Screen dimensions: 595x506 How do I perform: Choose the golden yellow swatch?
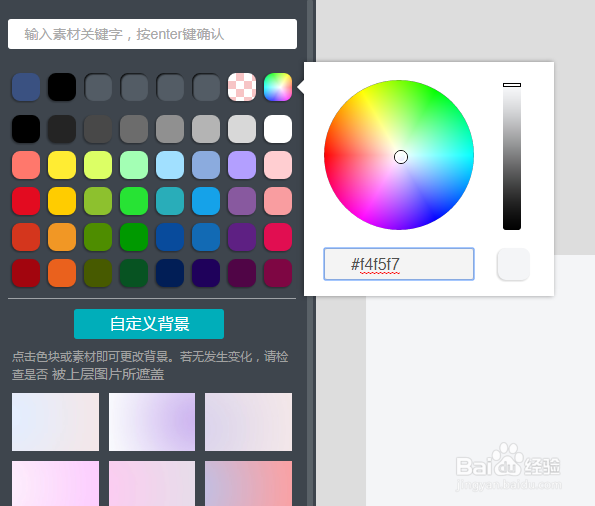click(x=62, y=201)
